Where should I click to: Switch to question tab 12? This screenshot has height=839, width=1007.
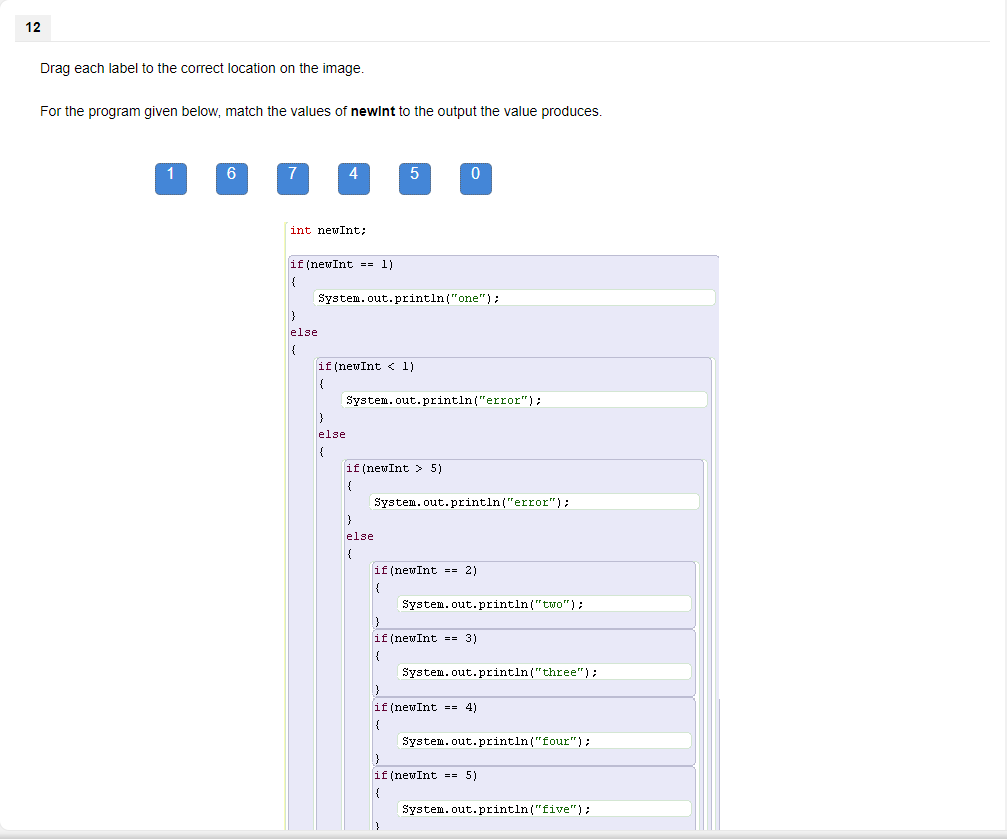point(33,28)
